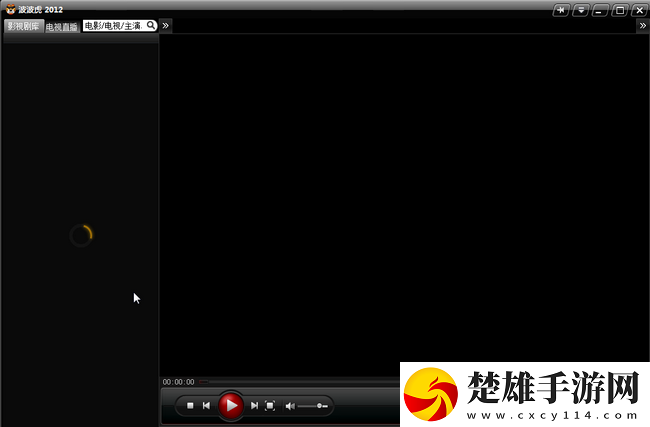Expand the right side panel chevron
Viewport: 650px width, 427px height.
[x=643, y=26]
